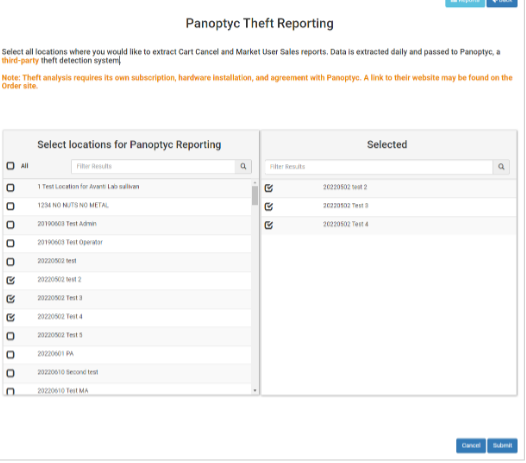The image size is (526, 463).
Task: Check the 20220601 PA checkbox
Action: [x=10, y=354]
